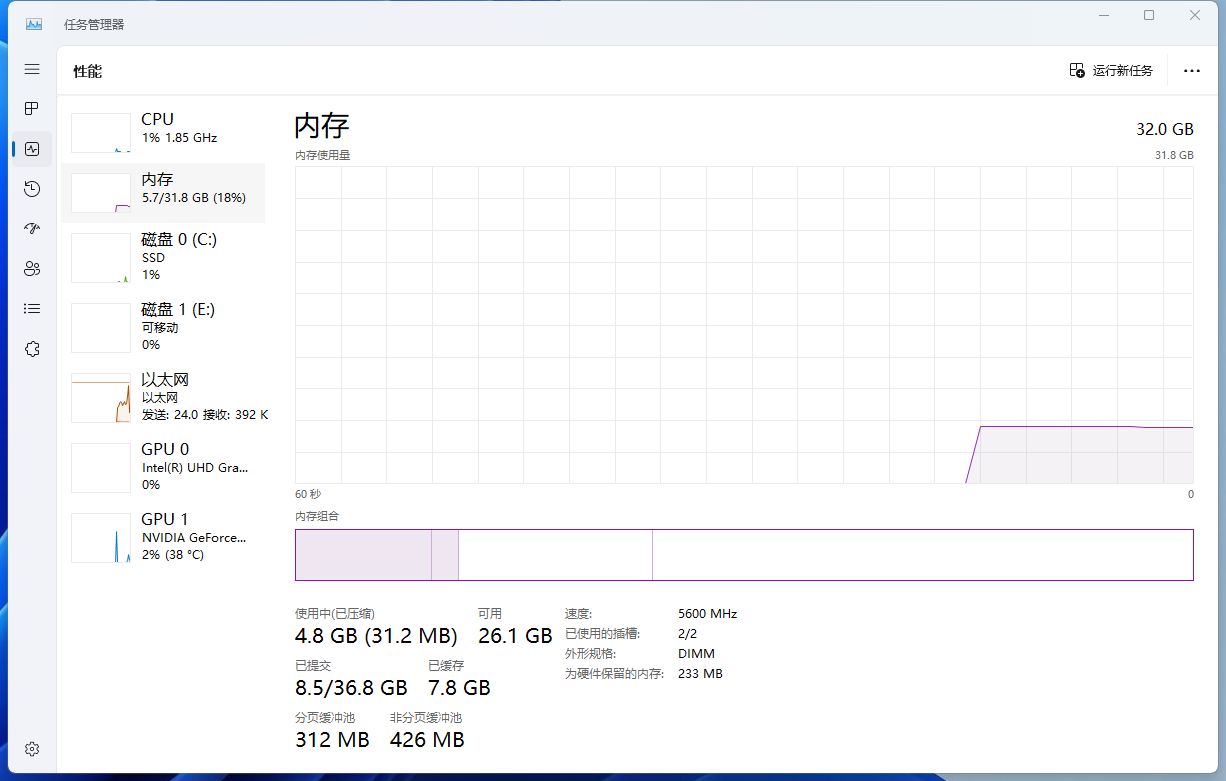Select GPU 0 Intel UHD Graphics panel
Image resolution: width=1226 pixels, height=781 pixels.
[x=165, y=467]
